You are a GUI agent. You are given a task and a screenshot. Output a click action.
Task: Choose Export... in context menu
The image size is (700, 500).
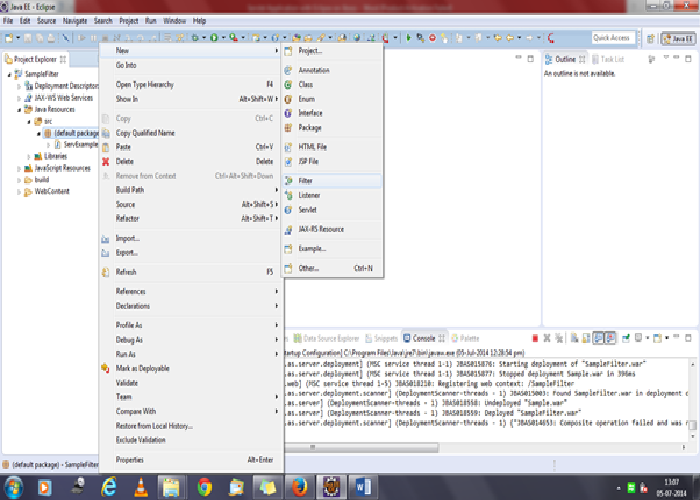pos(191,252)
